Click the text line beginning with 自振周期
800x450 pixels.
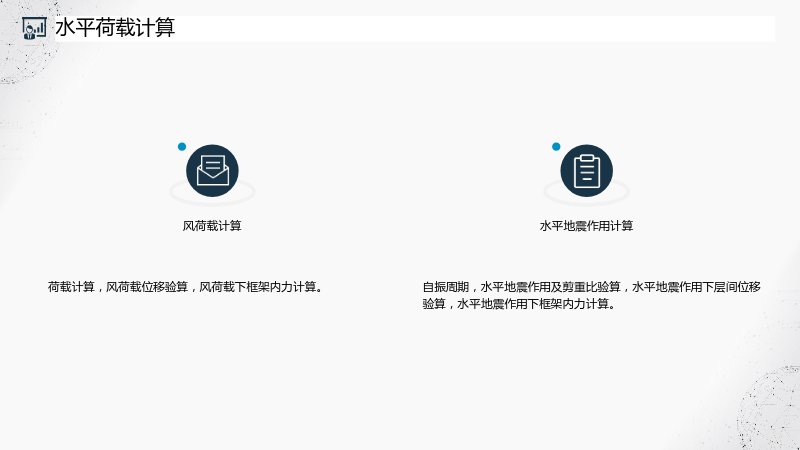591,287
